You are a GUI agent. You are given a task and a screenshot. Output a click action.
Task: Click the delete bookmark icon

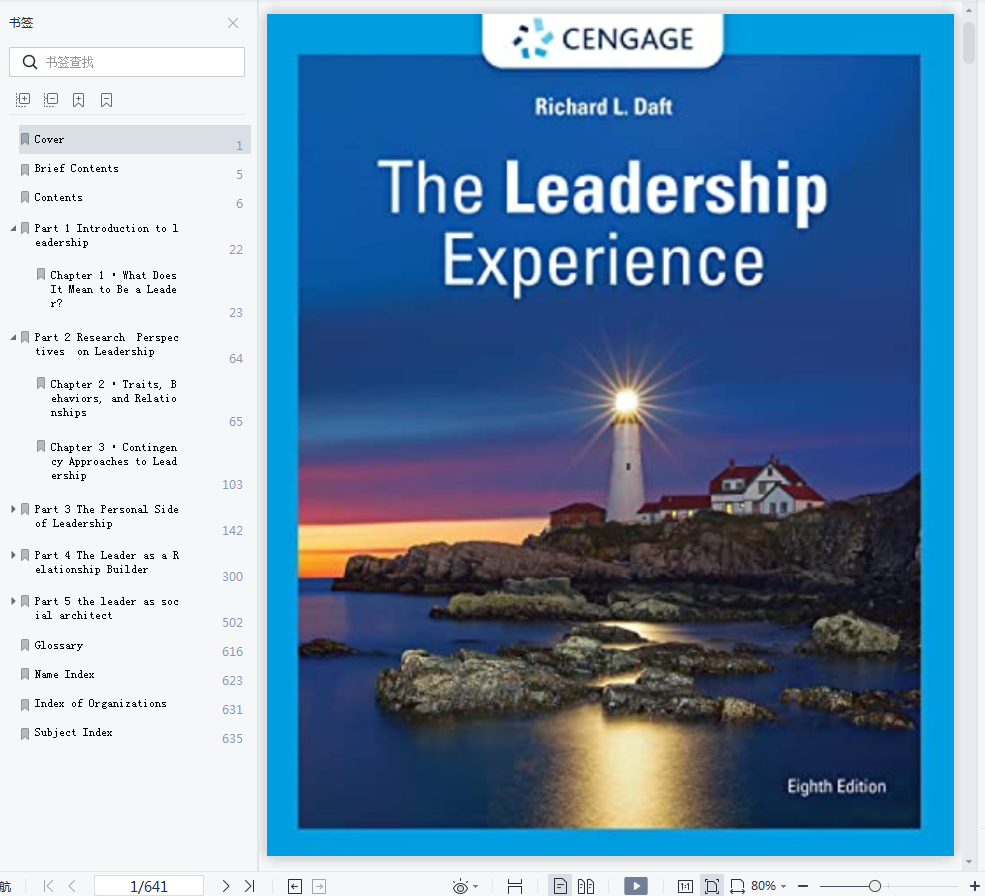pos(107,100)
